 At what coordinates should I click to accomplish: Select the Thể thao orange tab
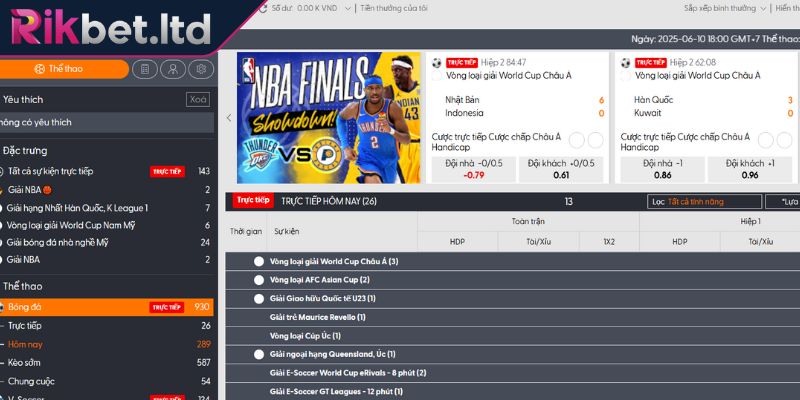65,69
